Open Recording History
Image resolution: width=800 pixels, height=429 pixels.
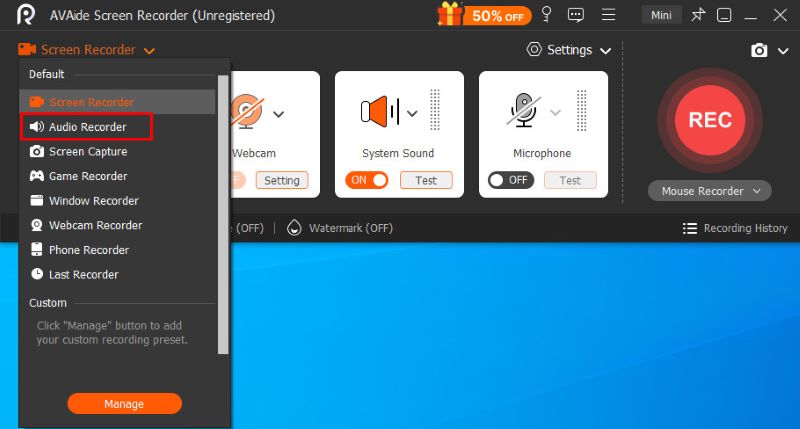(x=745, y=228)
